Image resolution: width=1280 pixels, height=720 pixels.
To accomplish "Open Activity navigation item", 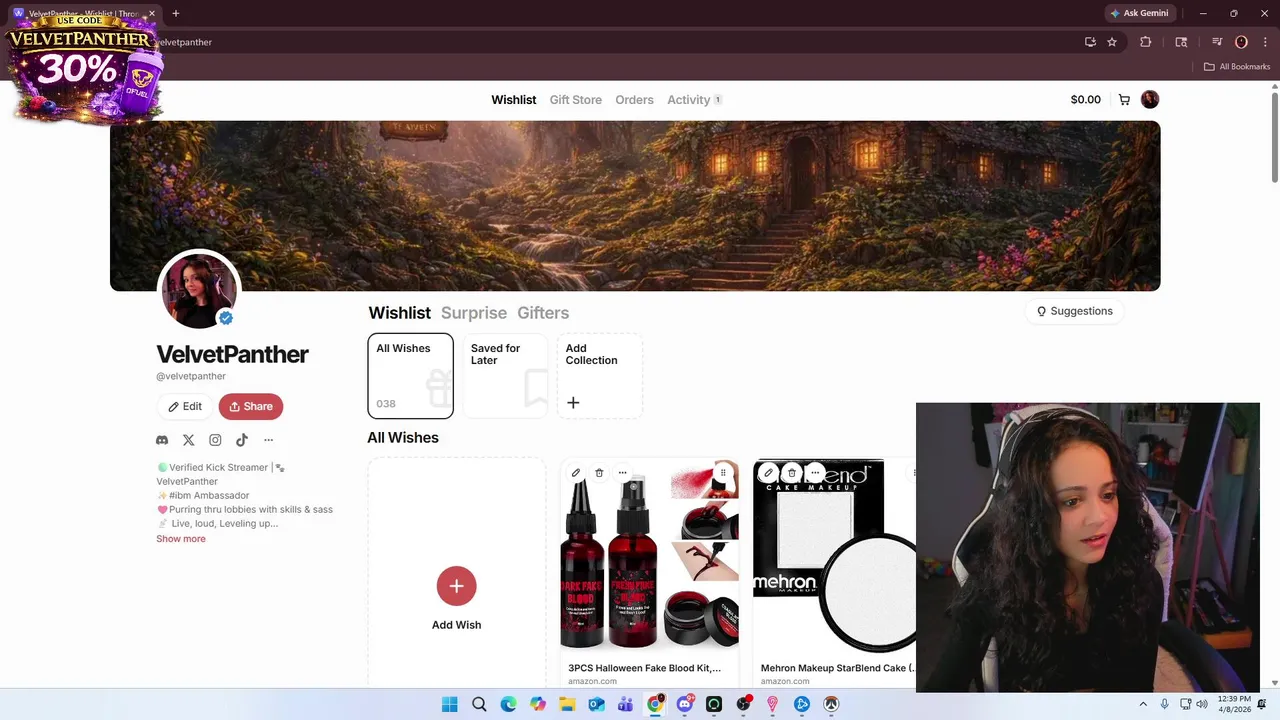I will 694,100.
